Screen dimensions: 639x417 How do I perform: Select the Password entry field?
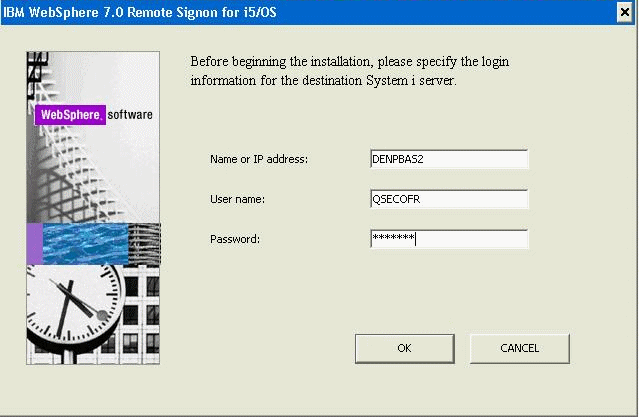click(x=448, y=239)
